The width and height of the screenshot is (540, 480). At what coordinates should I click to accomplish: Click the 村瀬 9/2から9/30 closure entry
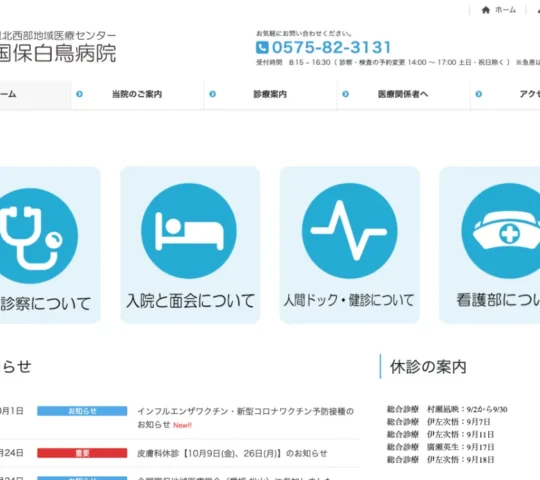coord(447,409)
